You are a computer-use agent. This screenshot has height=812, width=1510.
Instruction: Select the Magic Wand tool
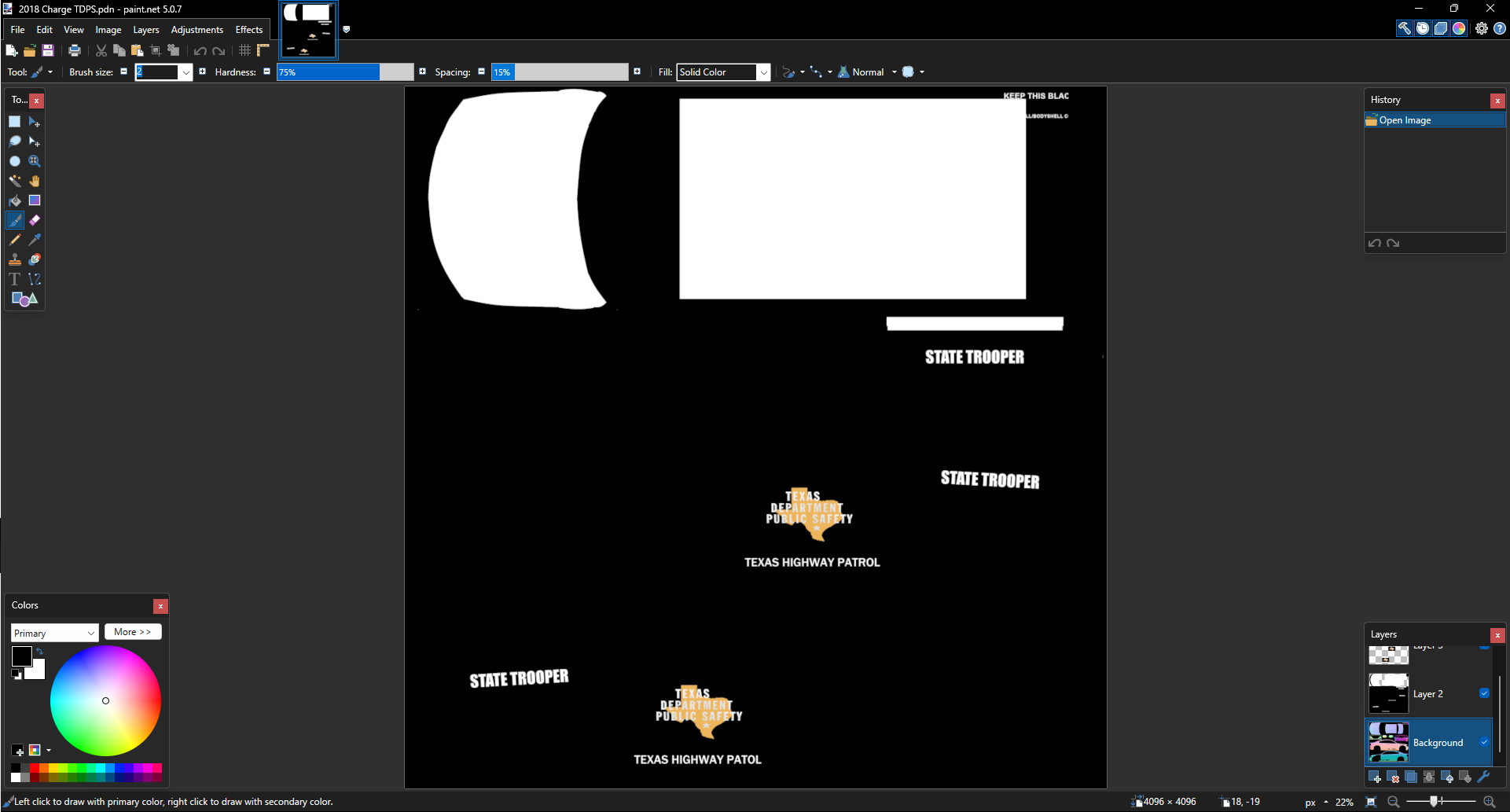(15, 181)
